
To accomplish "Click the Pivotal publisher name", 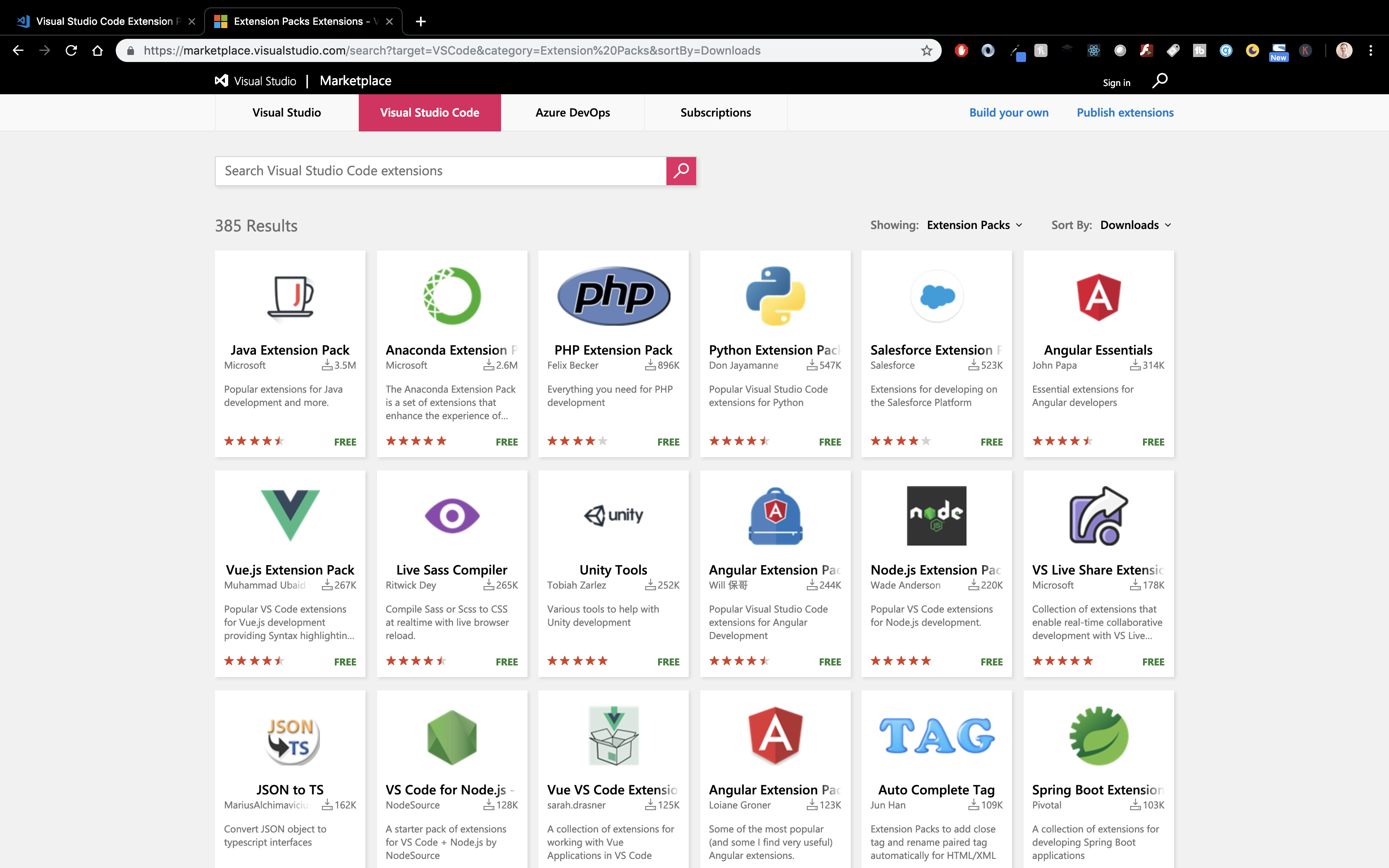I will pos(1046,805).
